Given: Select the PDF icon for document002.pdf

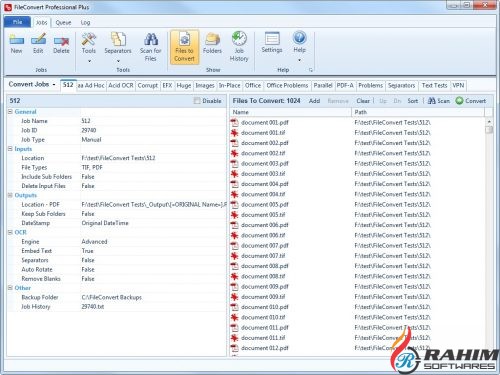Looking at the screenshot, I should click(x=235, y=143).
